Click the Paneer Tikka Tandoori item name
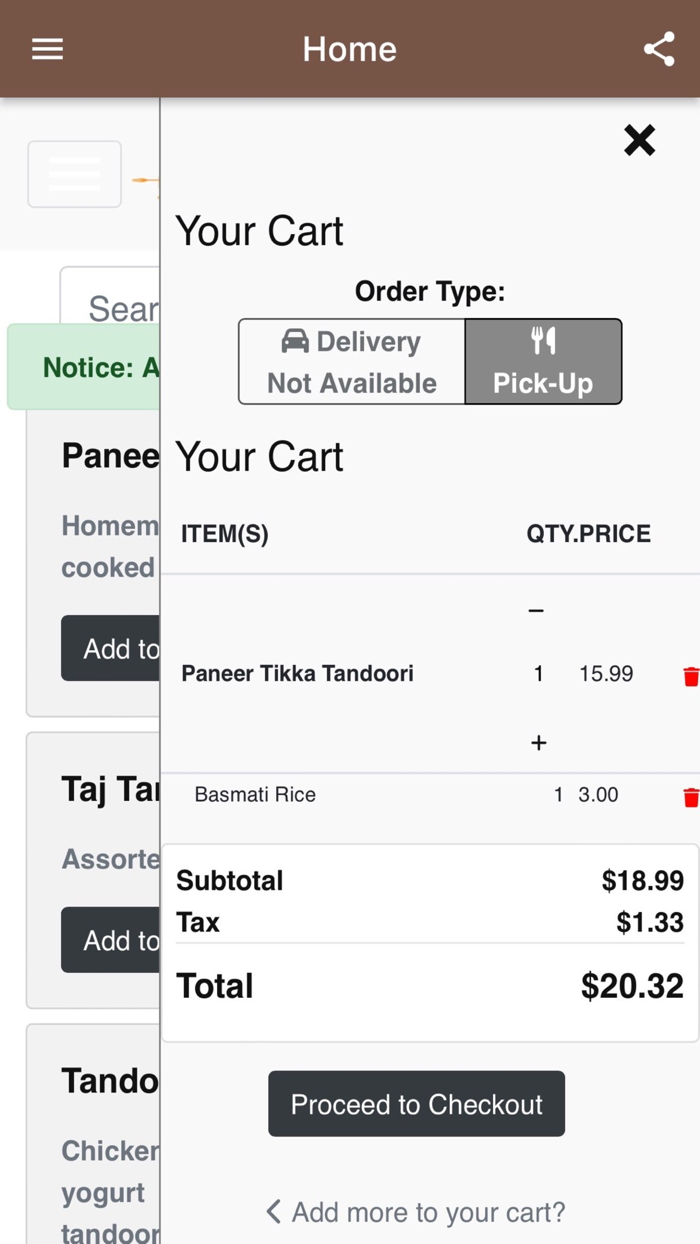The height and width of the screenshot is (1244, 700). [297, 673]
